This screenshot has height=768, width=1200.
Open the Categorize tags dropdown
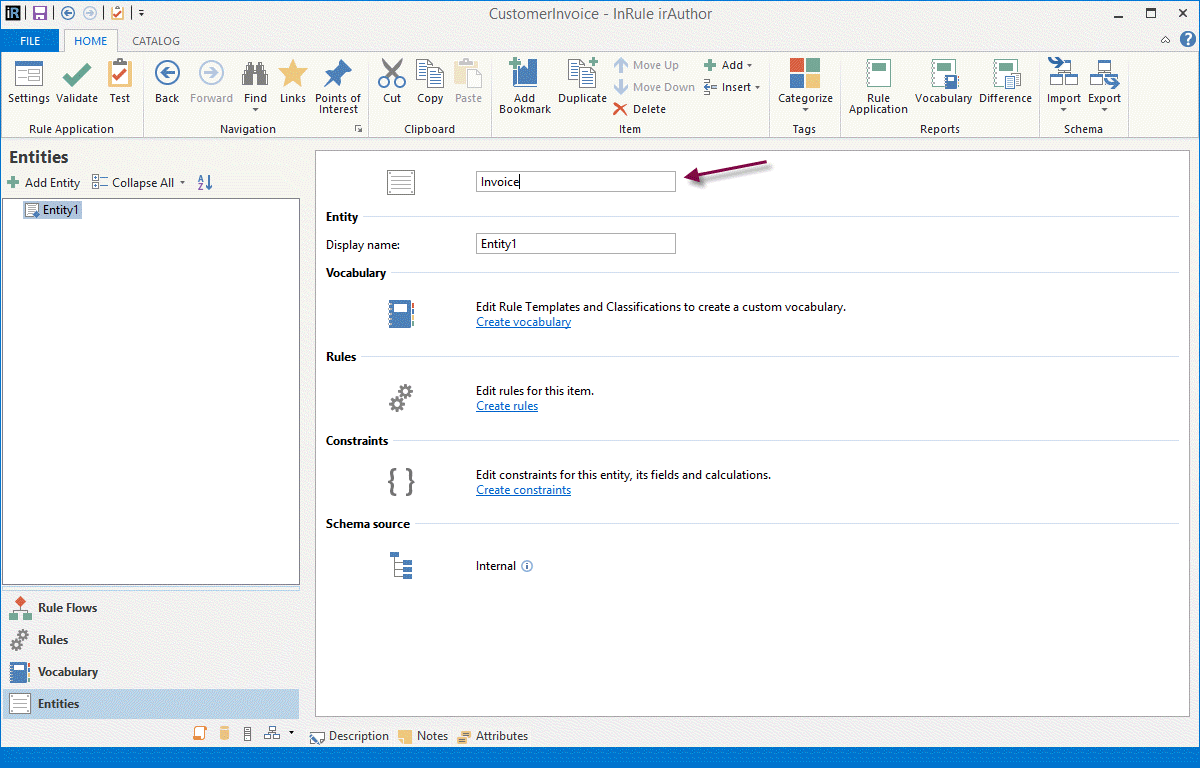click(x=805, y=109)
